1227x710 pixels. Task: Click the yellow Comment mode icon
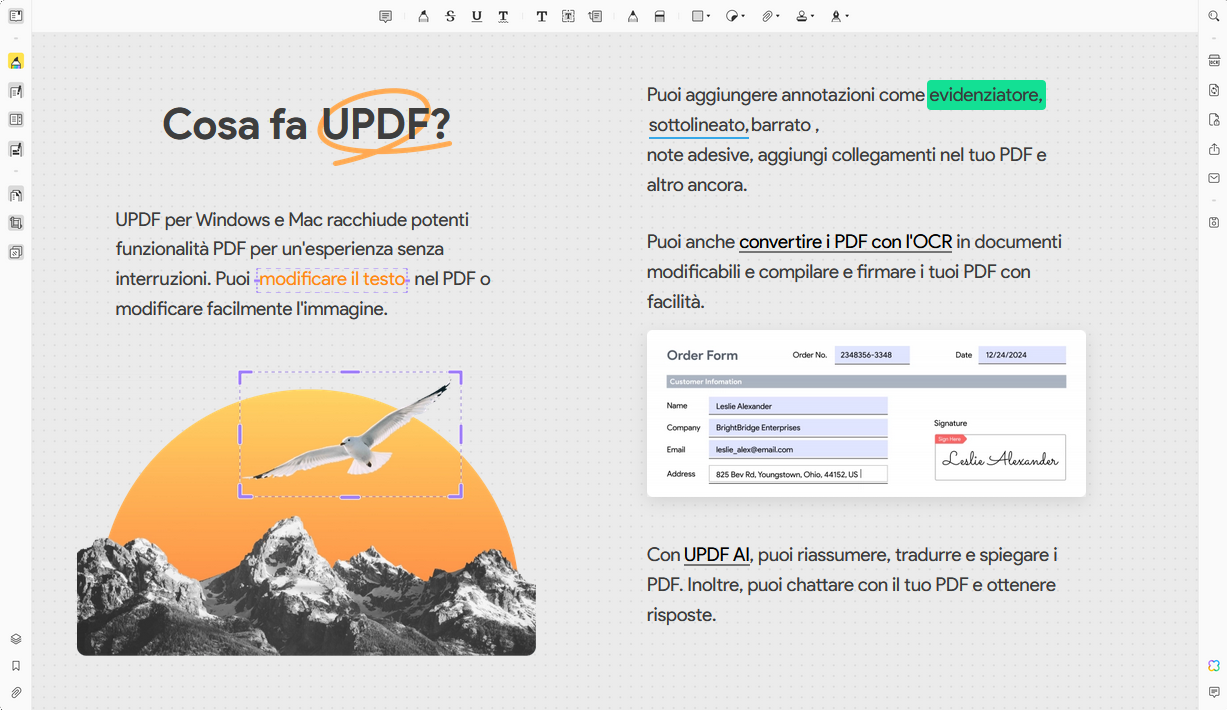16,62
